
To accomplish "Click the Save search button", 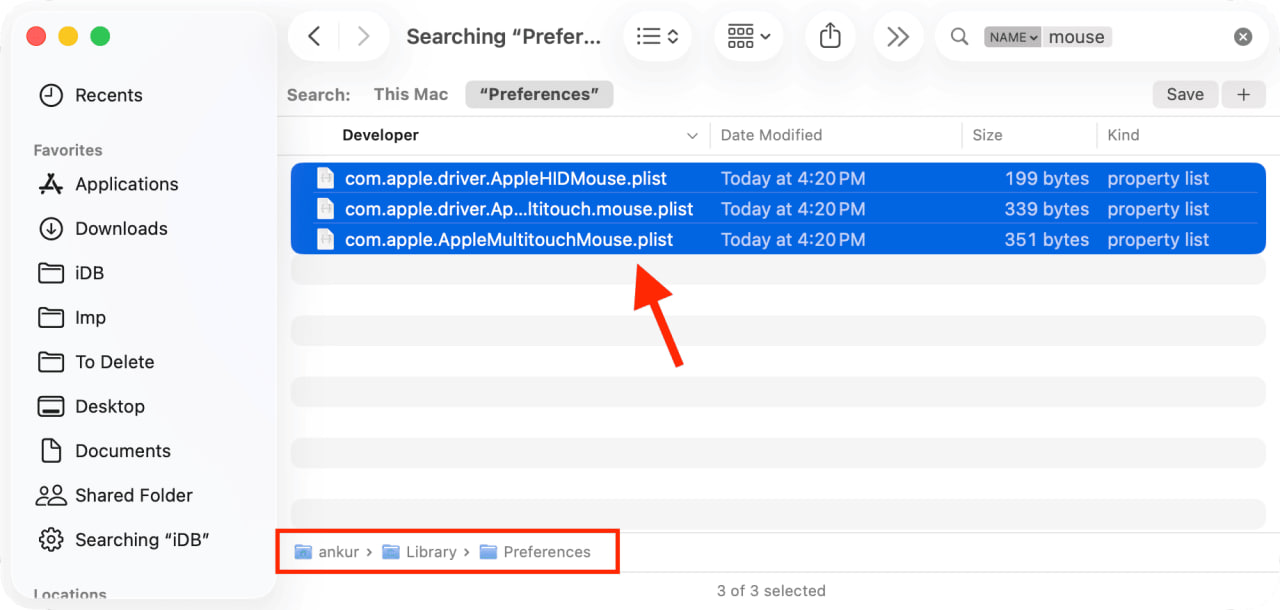I will pyautogui.click(x=1185, y=94).
